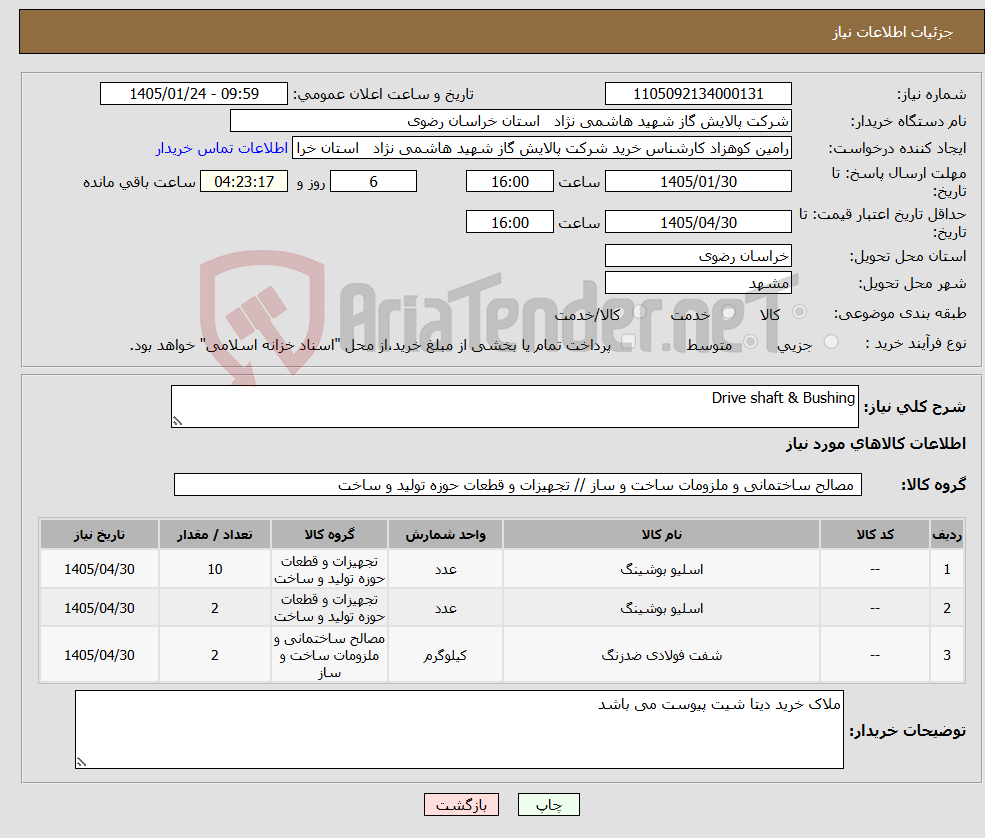Click the چاپ (print) button
The height and width of the screenshot is (838, 985).
[x=548, y=805]
